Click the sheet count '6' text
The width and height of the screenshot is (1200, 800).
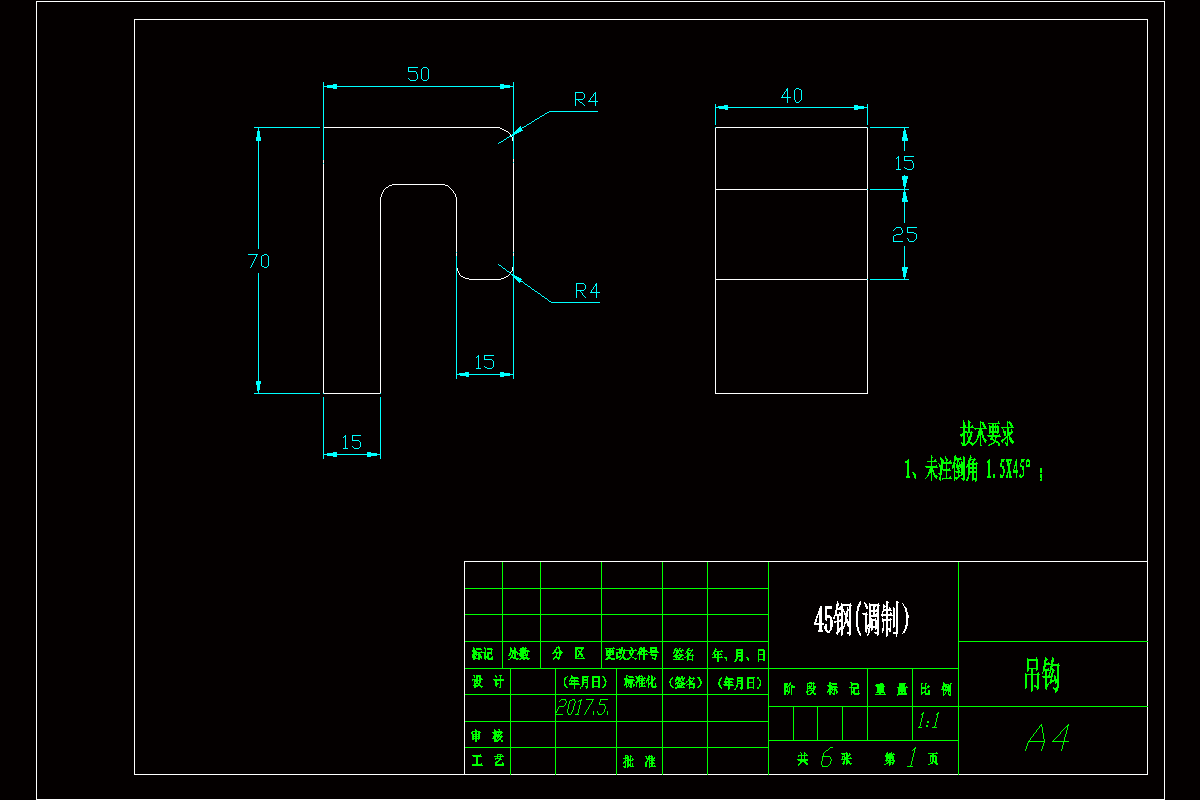(x=826, y=758)
